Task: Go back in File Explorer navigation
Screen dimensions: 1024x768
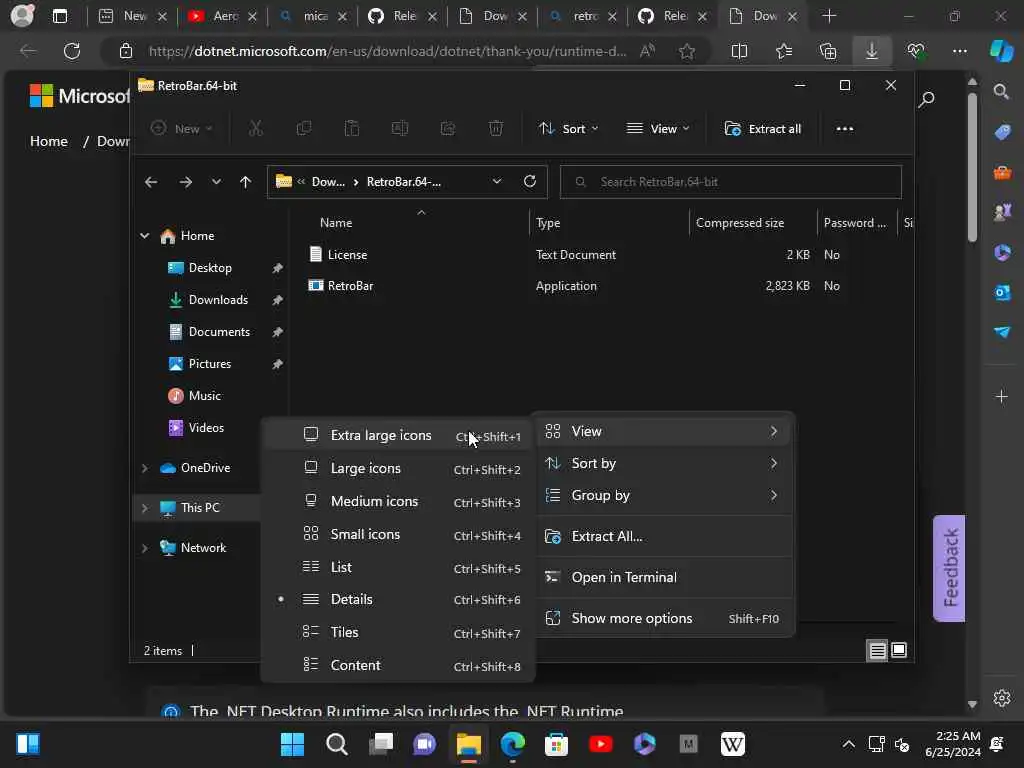Action: pyautogui.click(x=151, y=182)
